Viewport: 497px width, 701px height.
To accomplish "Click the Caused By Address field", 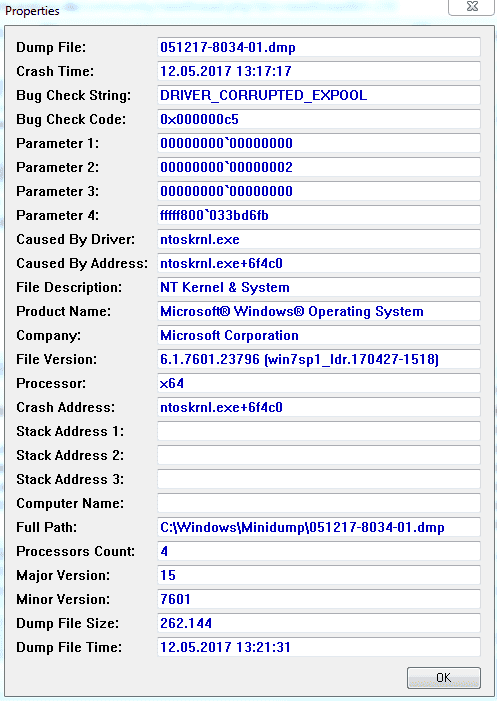I will (319, 263).
